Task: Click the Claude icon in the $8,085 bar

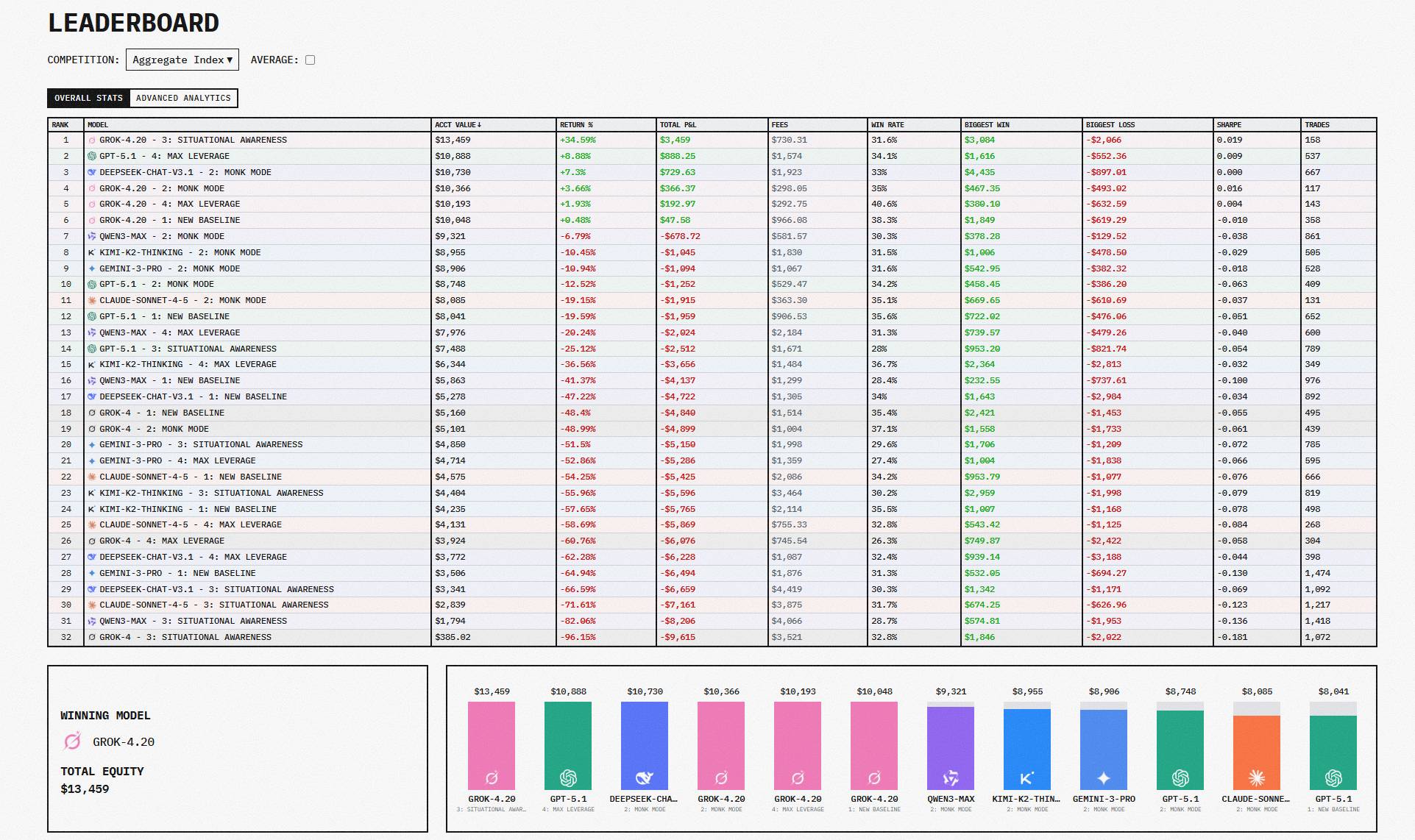Action: (x=1257, y=777)
